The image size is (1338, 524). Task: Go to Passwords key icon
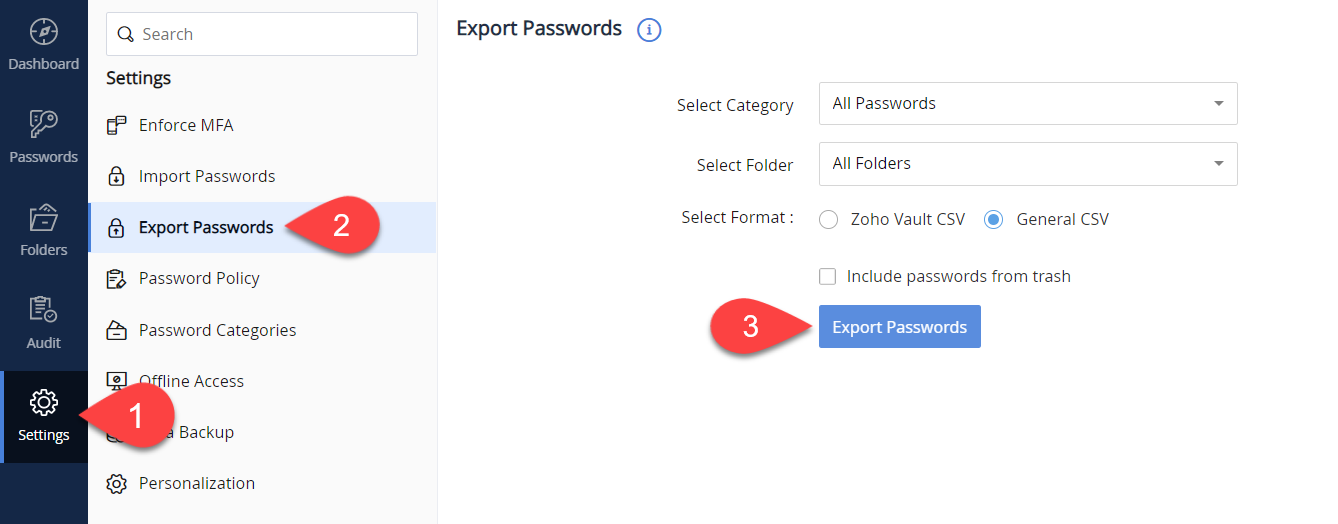[x=43, y=124]
